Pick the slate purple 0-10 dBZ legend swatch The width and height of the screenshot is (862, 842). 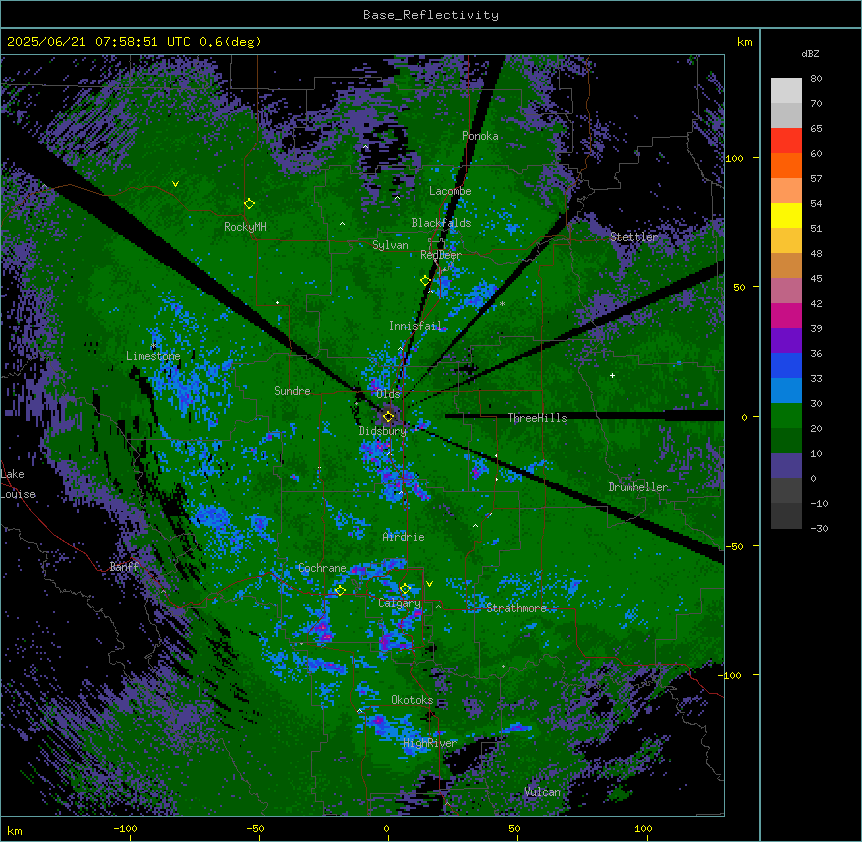point(786,466)
